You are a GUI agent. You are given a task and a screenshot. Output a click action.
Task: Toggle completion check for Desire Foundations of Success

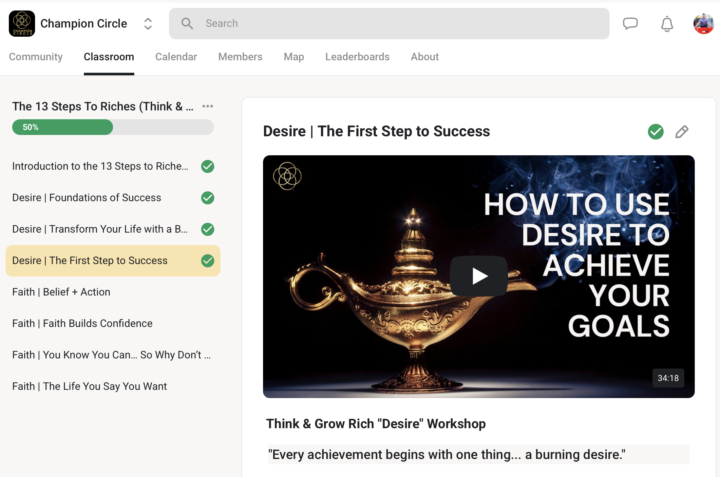coord(208,198)
